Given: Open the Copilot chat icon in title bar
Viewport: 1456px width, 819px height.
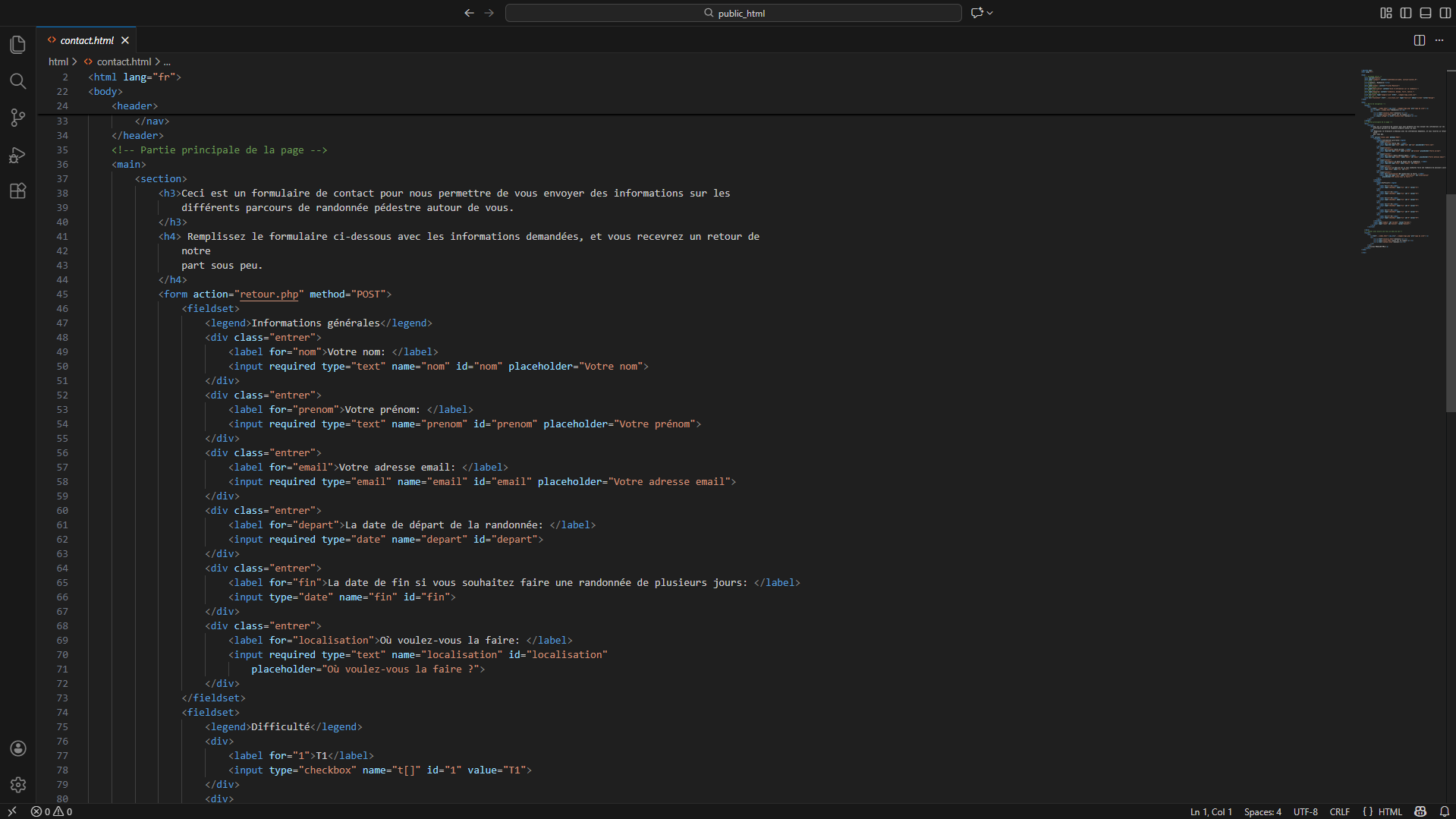Looking at the screenshot, I should coord(977,13).
